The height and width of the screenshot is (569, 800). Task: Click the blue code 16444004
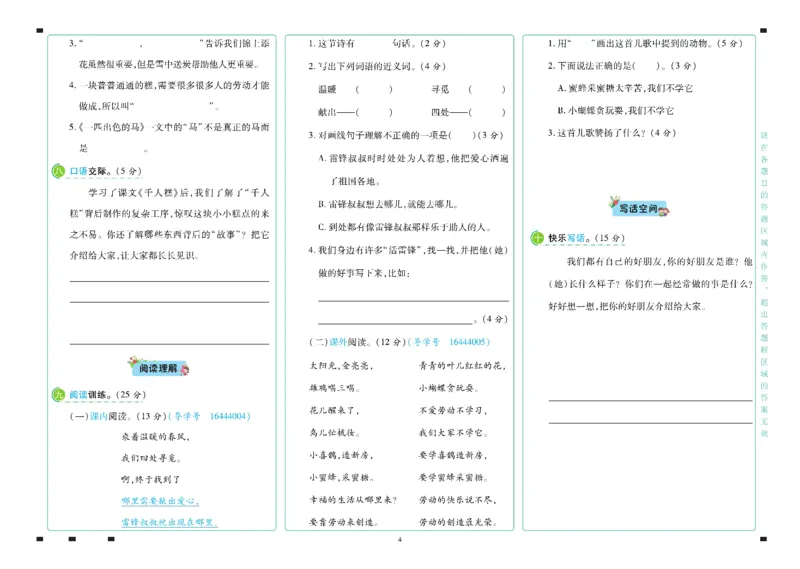(230, 416)
